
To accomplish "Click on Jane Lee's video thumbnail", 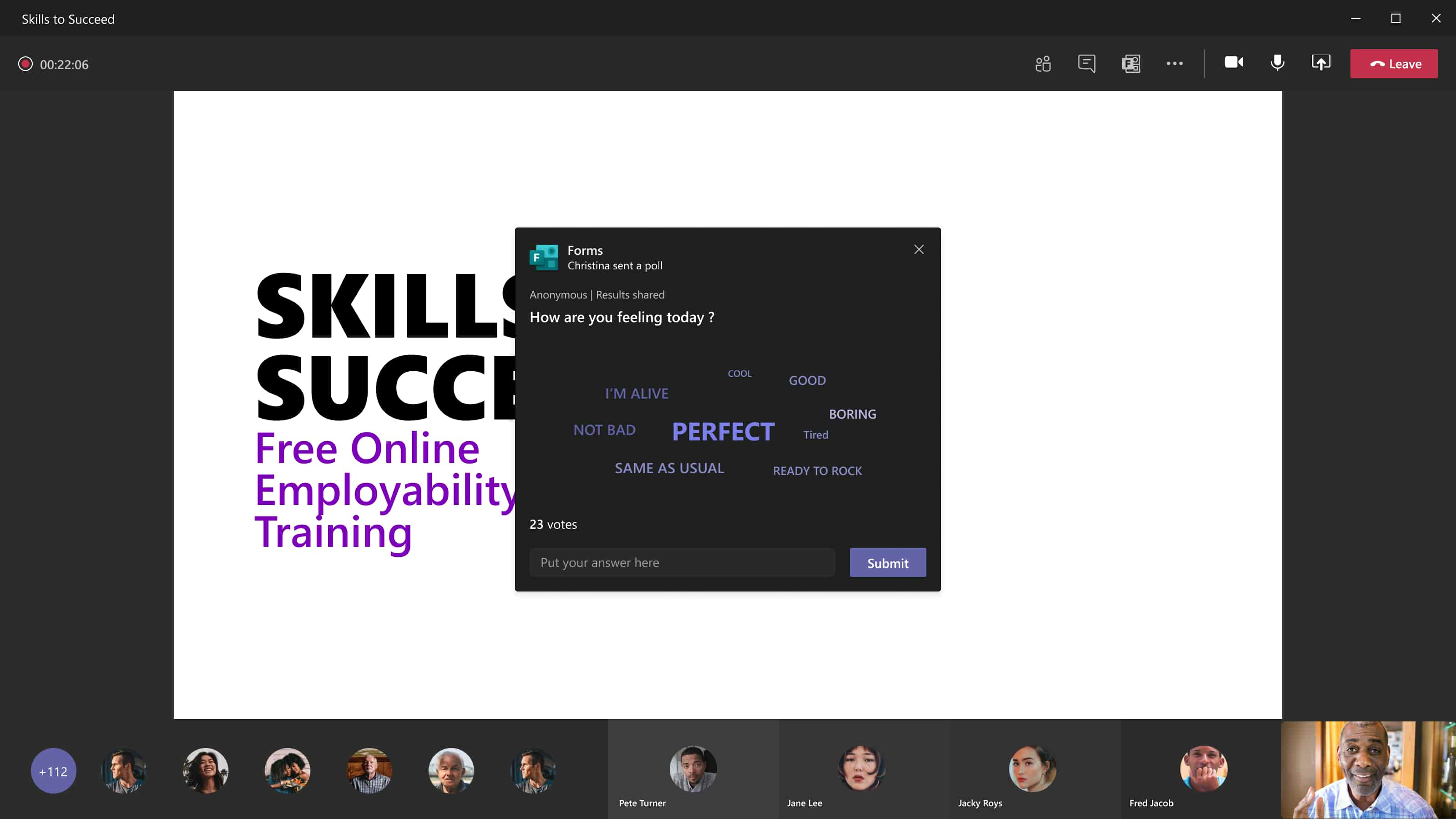I will (x=861, y=770).
